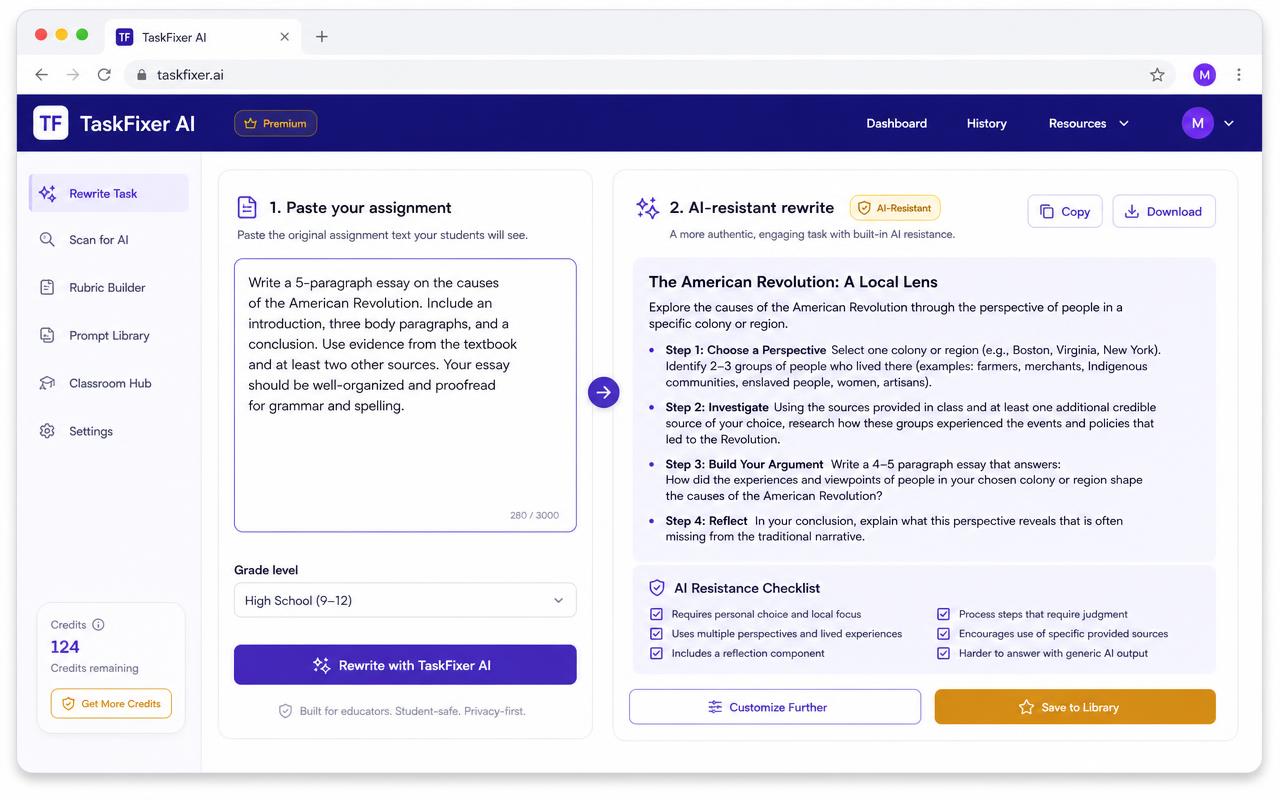Click the purple M profile avatar in app header
Image resolution: width=1280 pixels, height=800 pixels.
tap(1197, 123)
